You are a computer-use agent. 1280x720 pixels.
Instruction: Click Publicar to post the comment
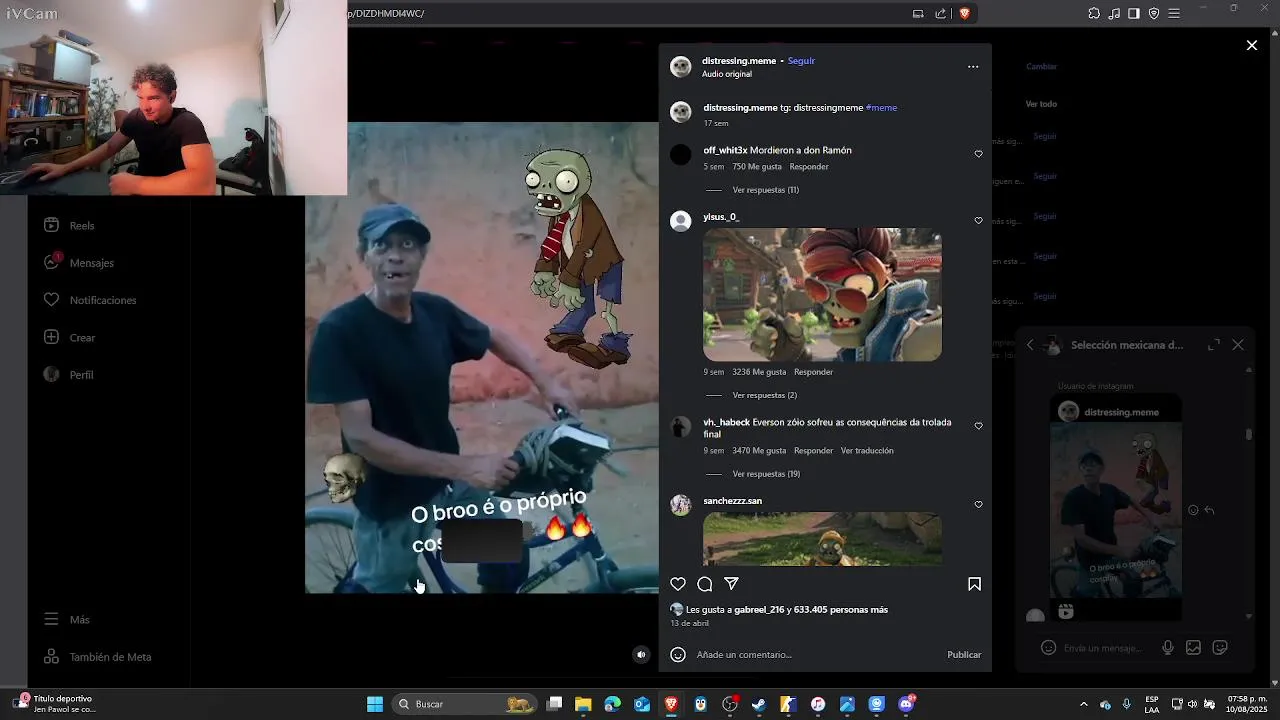[x=964, y=655]
